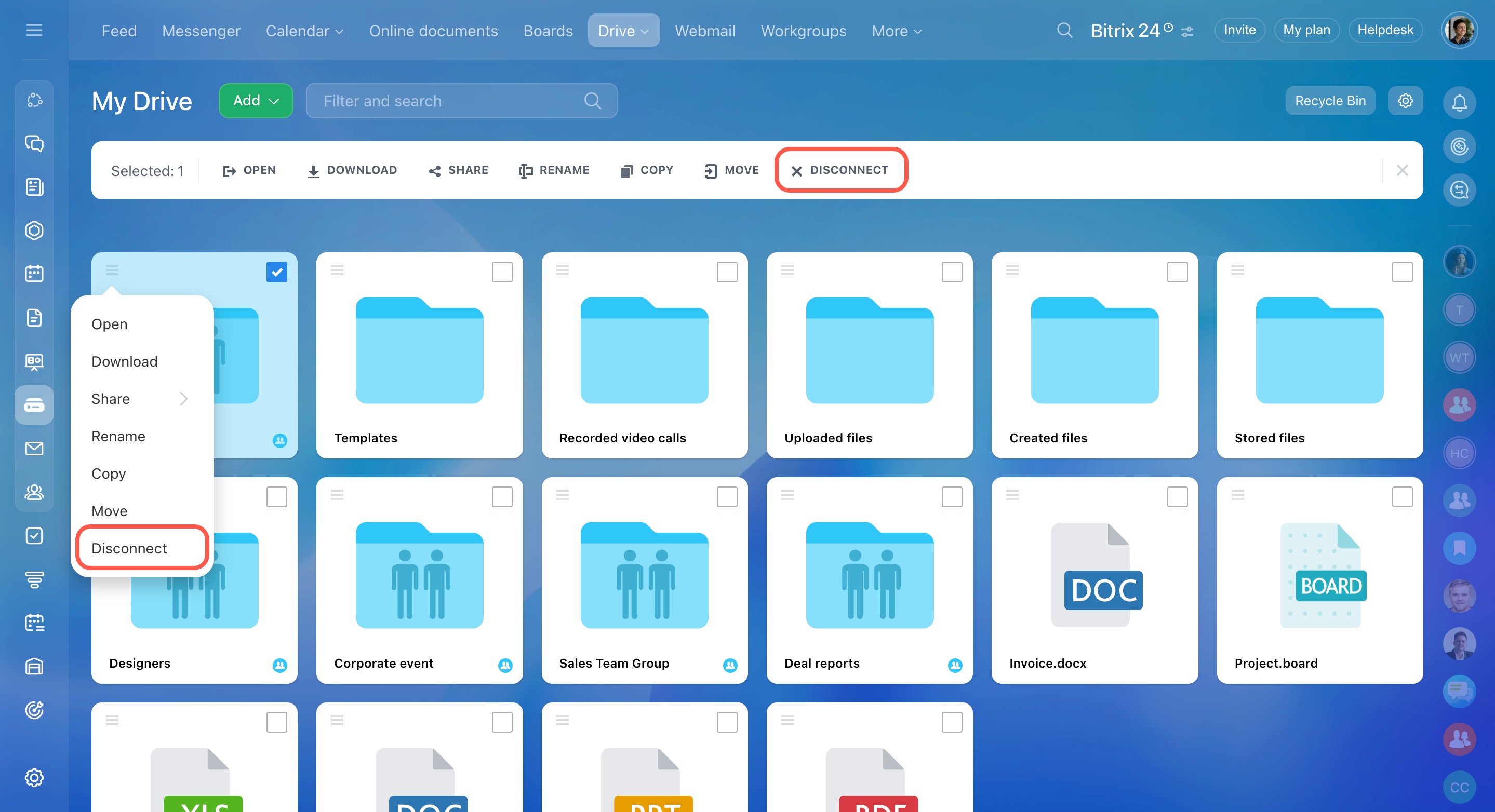Viewport: 1495px width, 812px height.
Task: Click the hamburger menu icon
Action: [34, 30]
